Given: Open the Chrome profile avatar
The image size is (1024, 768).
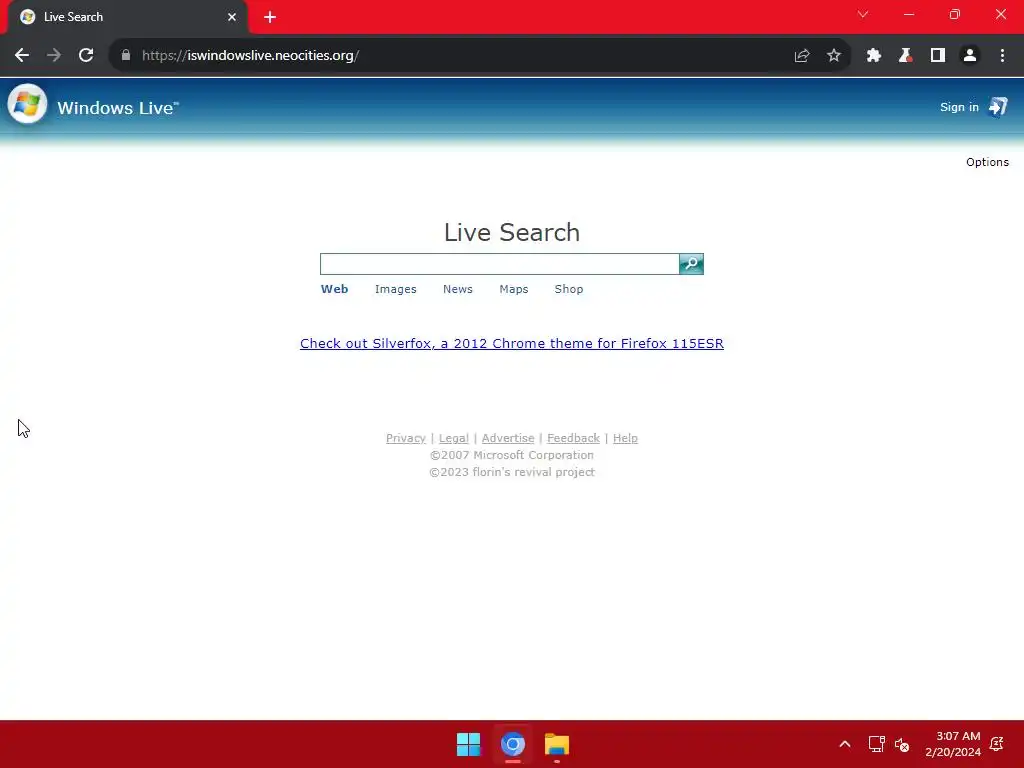Looking at the screenshot, I should (x=970, y=56).
